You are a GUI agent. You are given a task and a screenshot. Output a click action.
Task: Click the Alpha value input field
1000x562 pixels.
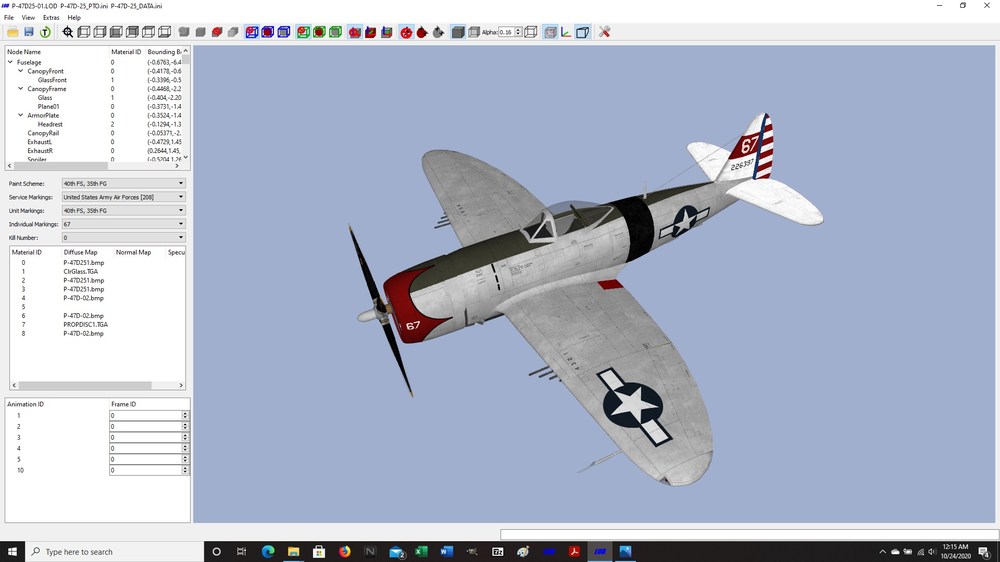click(x=506, y=32)
